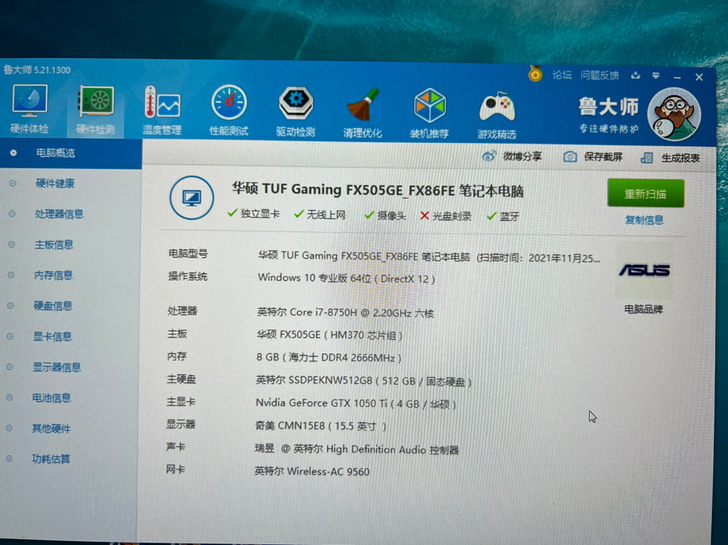Close the 鲁大师 window
This screenshot has width=728, height=545.
(x=699, y=77)
